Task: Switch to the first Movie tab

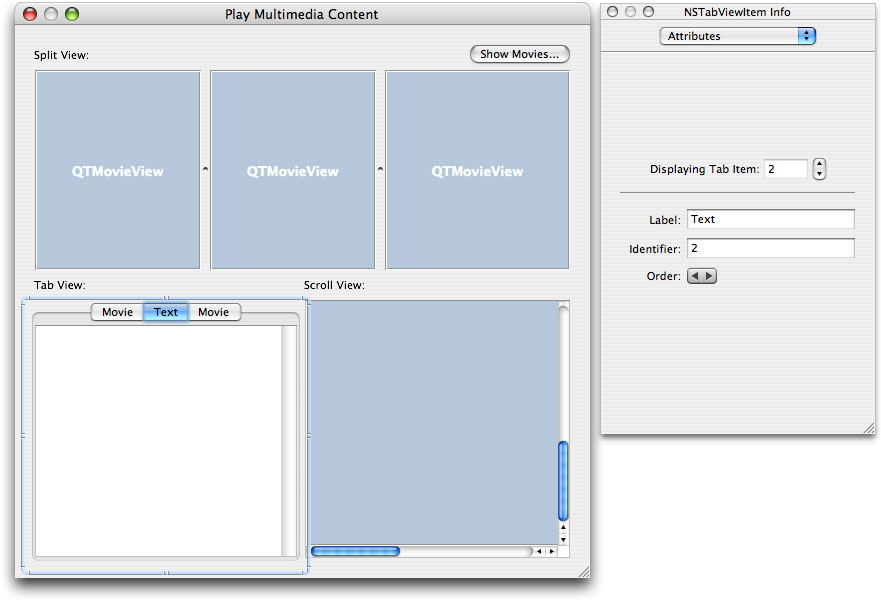Action: point(117,311)
